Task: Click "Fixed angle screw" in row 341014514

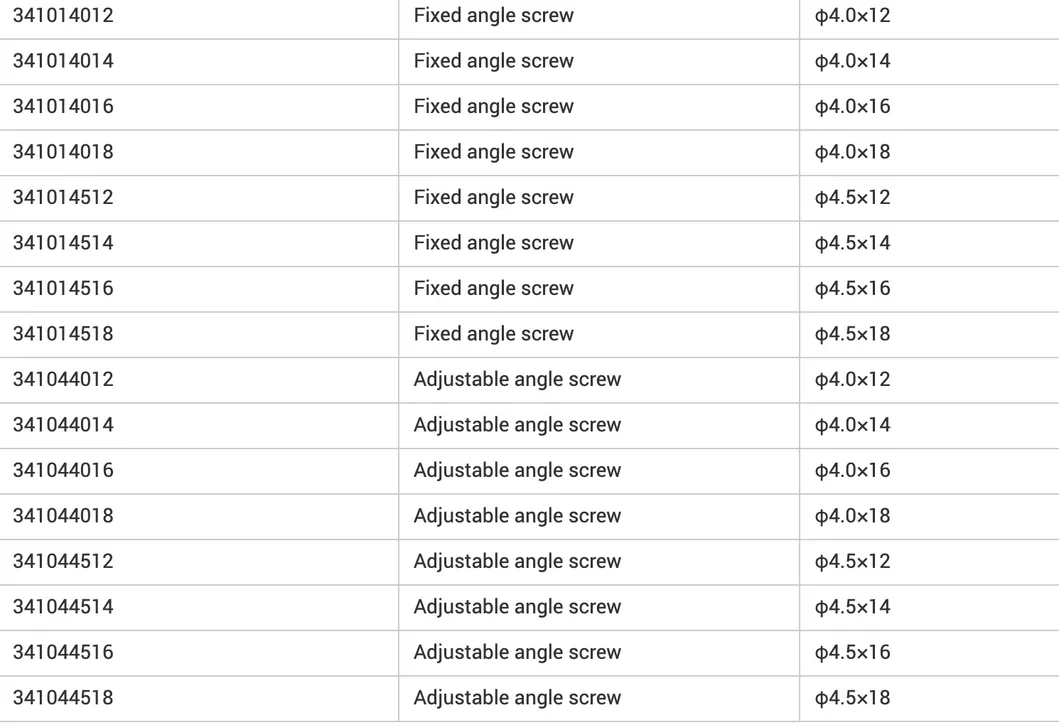Action: tap(494, 243)
